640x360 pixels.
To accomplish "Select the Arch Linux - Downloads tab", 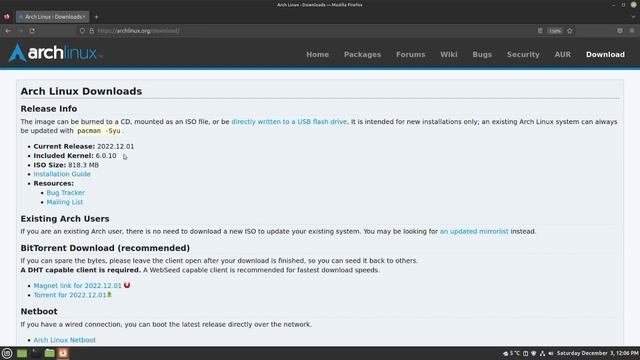I will [x=52, y=17].
